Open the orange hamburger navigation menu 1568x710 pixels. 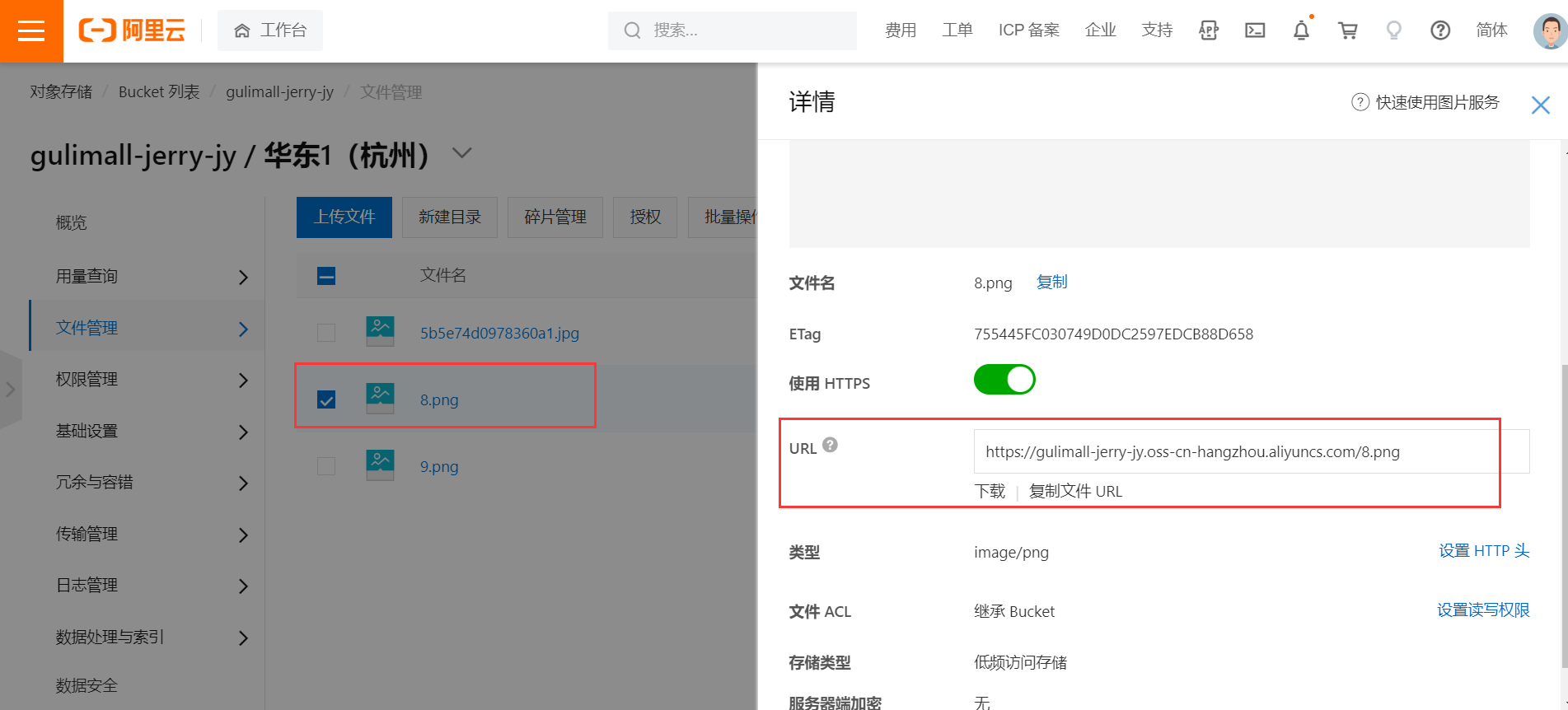[31, 31]
